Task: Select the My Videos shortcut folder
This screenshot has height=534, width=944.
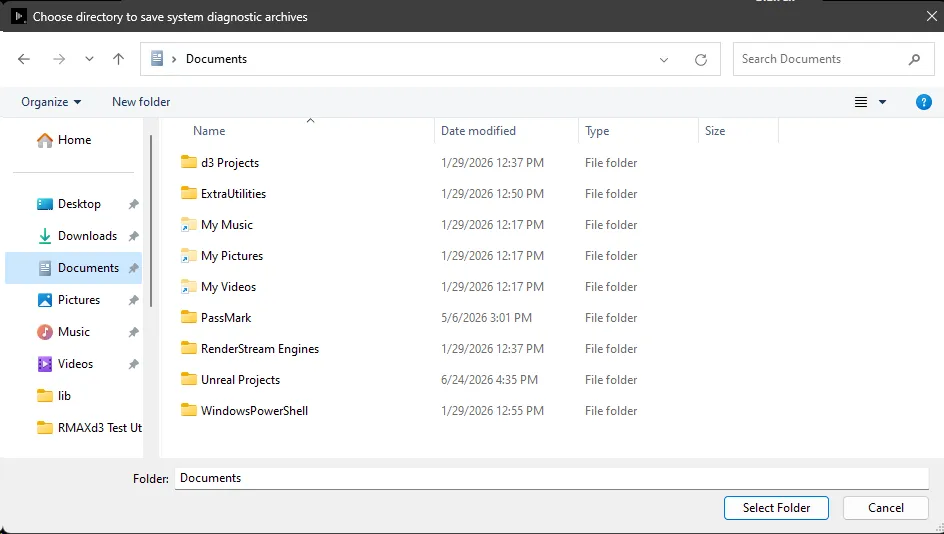Action: [x=229, y=287]
